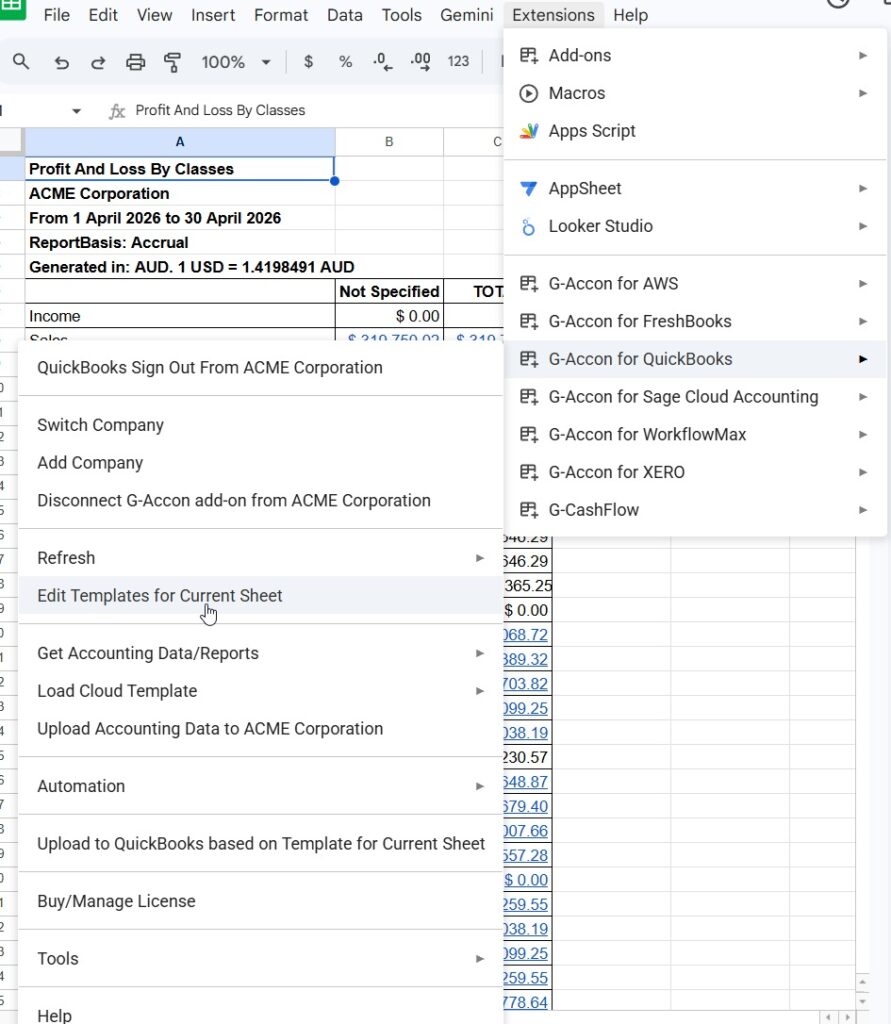Image resolution: width=891 pixels, height=1024 pixels.
Task: Expand Get Accounting Data/Reports submenu
Action: (260, 653)
